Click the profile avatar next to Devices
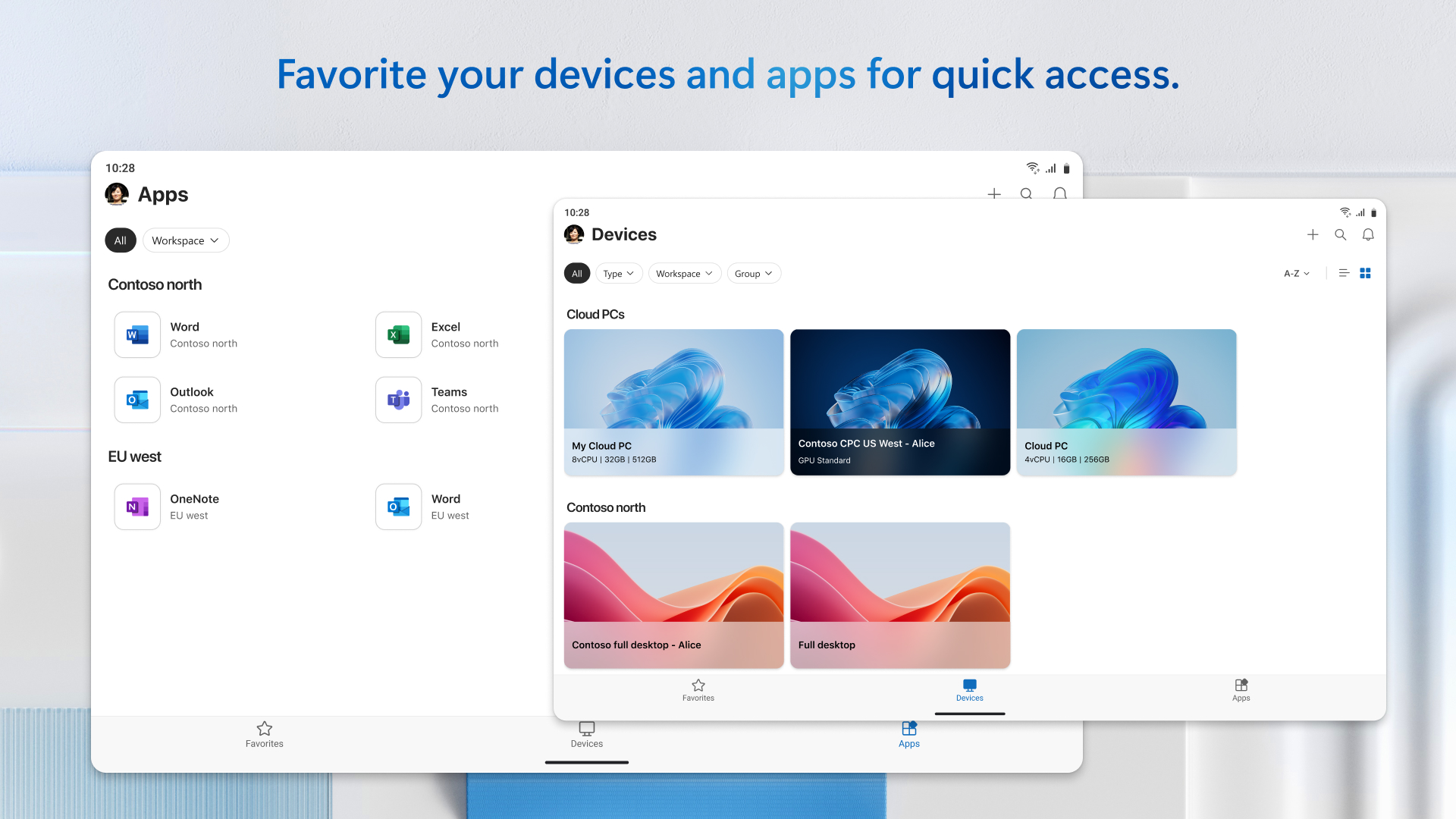The width and height of the screenshot is (1456, 819). (574, 234)
